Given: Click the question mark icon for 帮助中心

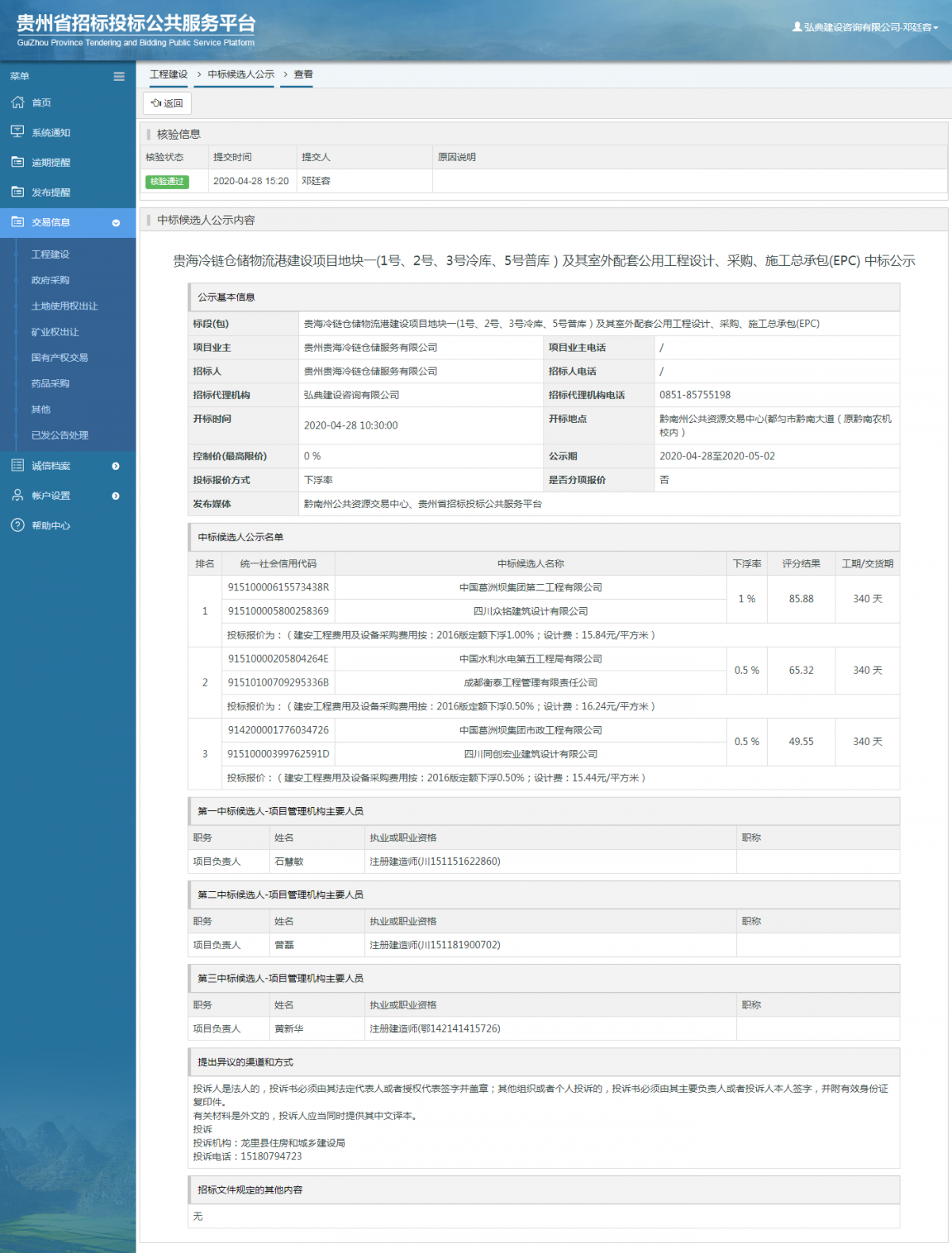Looking at the screenshot, I should coord(17,525).
